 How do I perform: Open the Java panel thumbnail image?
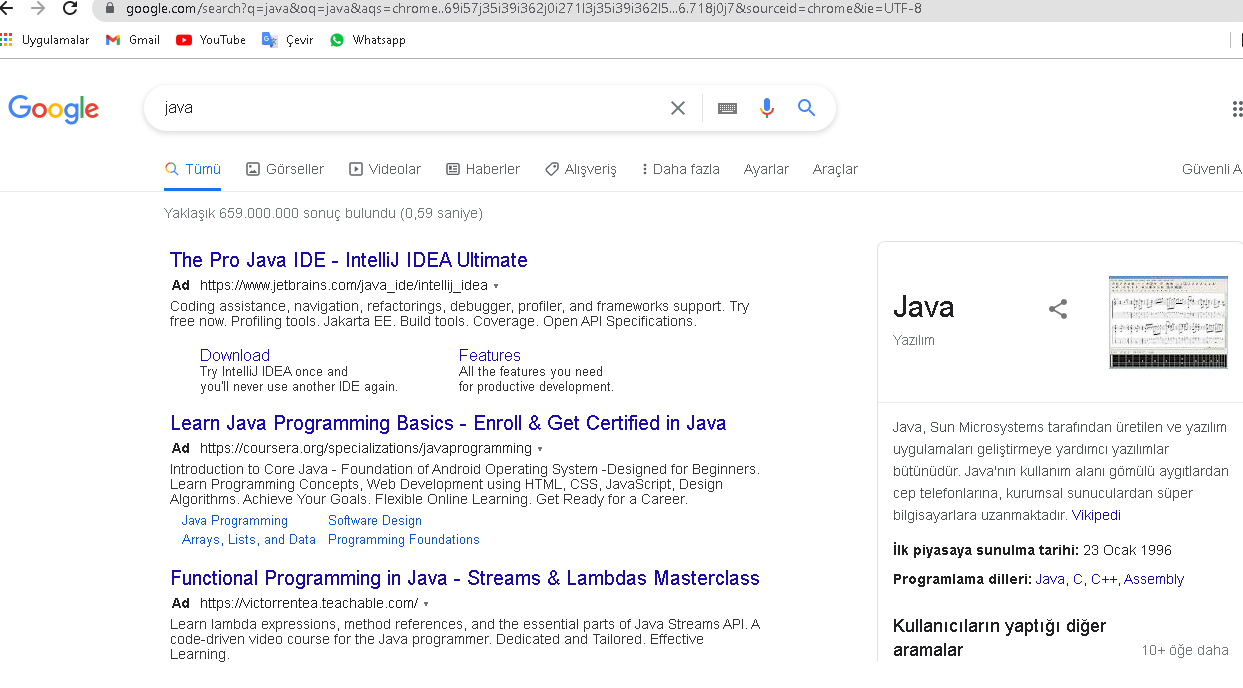pos(1168,322)
